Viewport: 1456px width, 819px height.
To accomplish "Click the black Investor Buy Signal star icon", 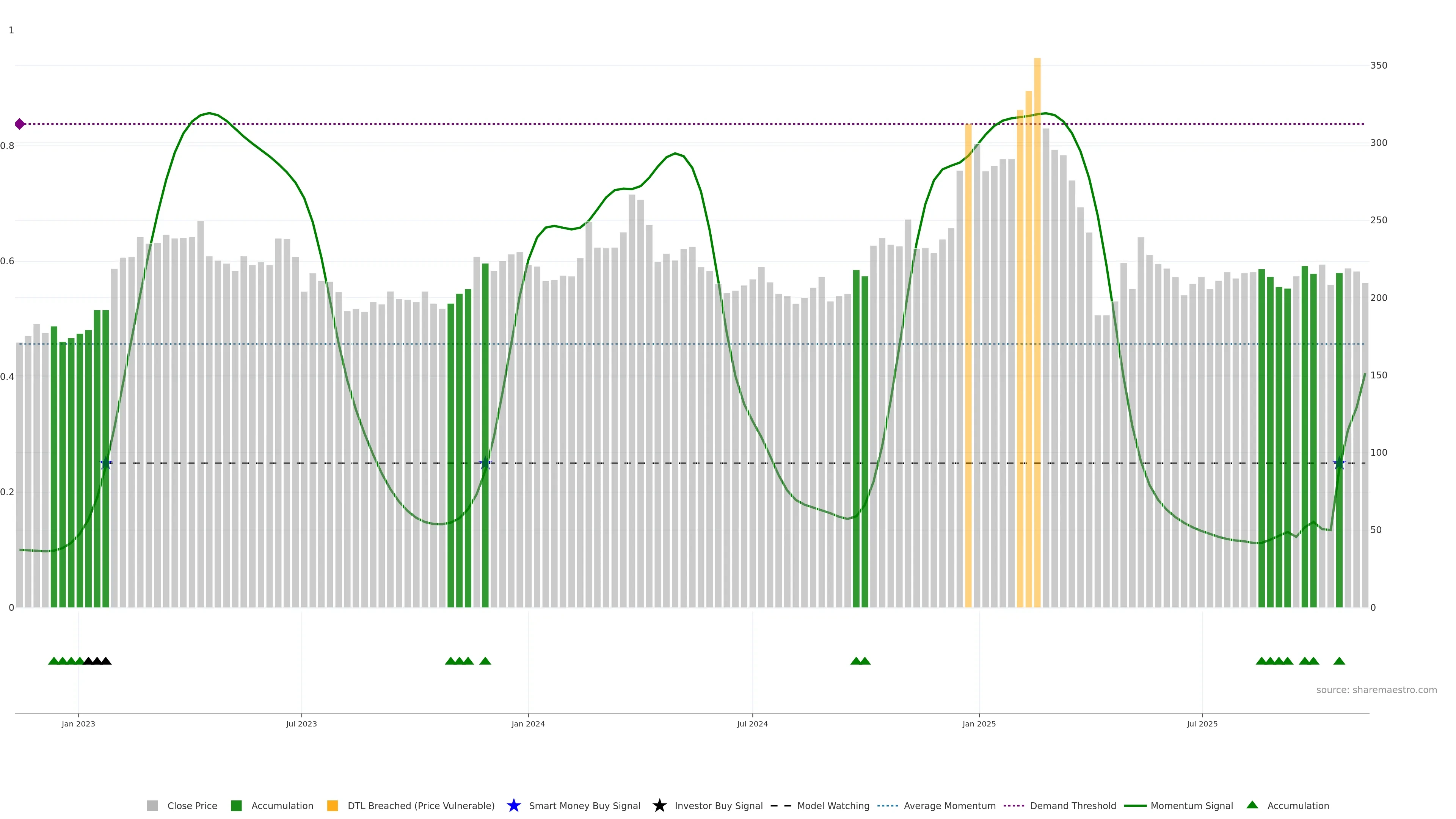I will [659, 805].
